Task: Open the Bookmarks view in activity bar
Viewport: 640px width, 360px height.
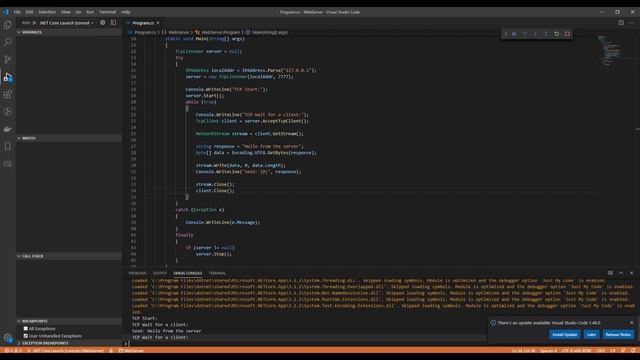Action: [x=8, y=146]
